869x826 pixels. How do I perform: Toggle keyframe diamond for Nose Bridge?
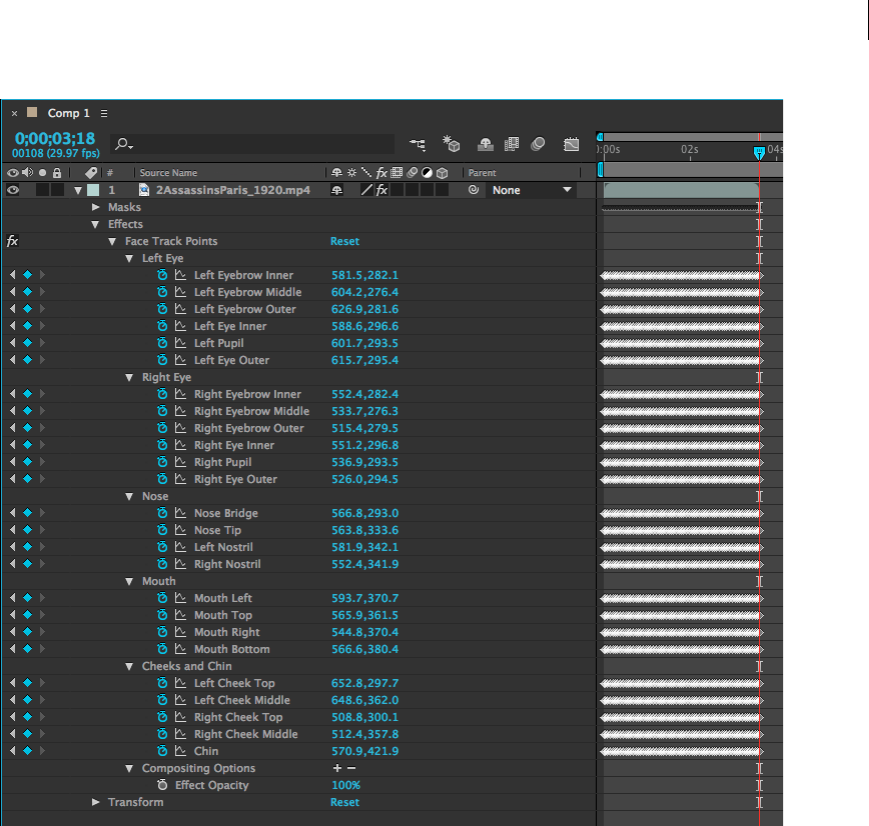tap(27, 513)
